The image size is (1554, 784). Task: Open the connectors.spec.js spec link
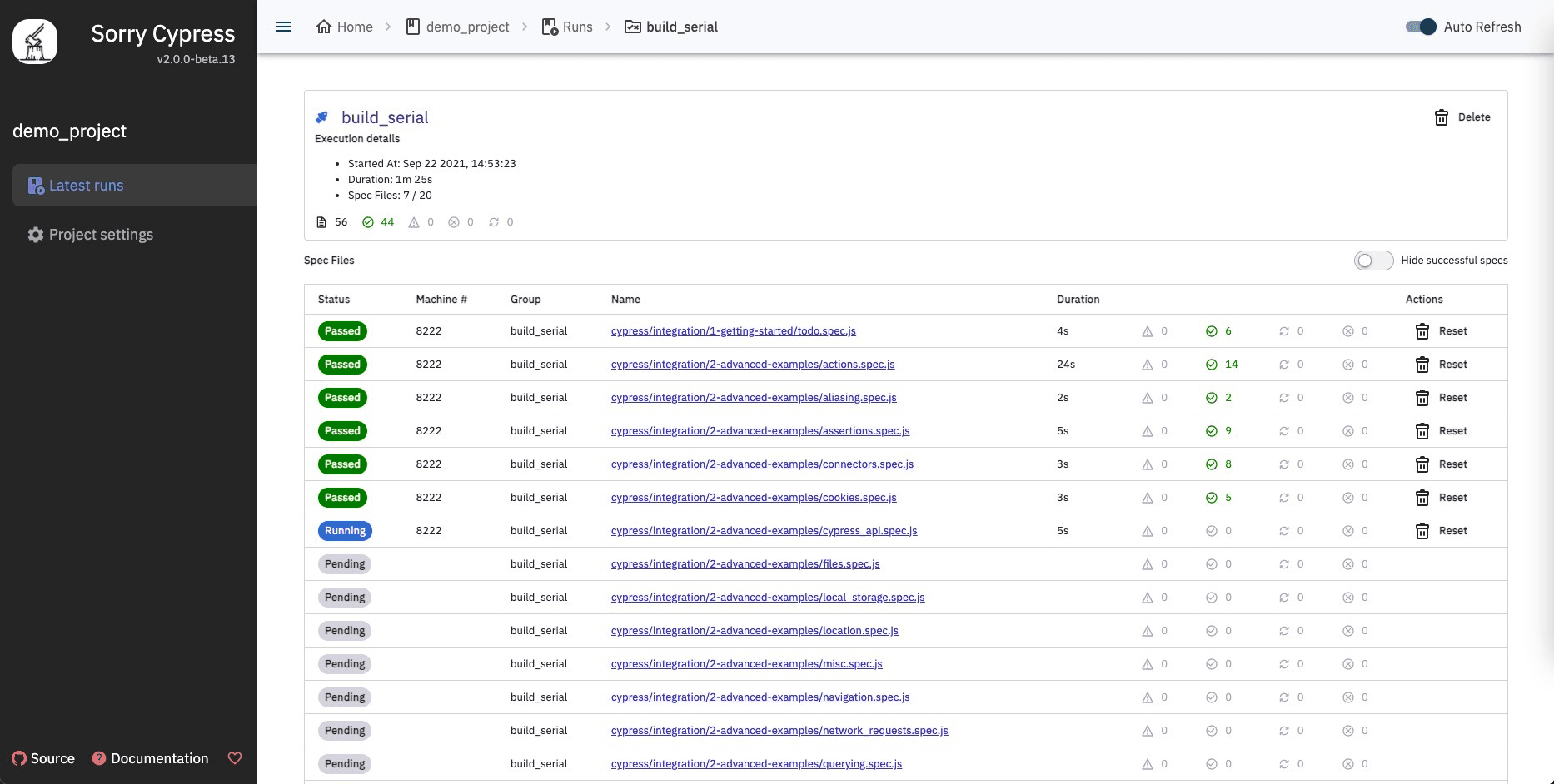coord(762,464)
